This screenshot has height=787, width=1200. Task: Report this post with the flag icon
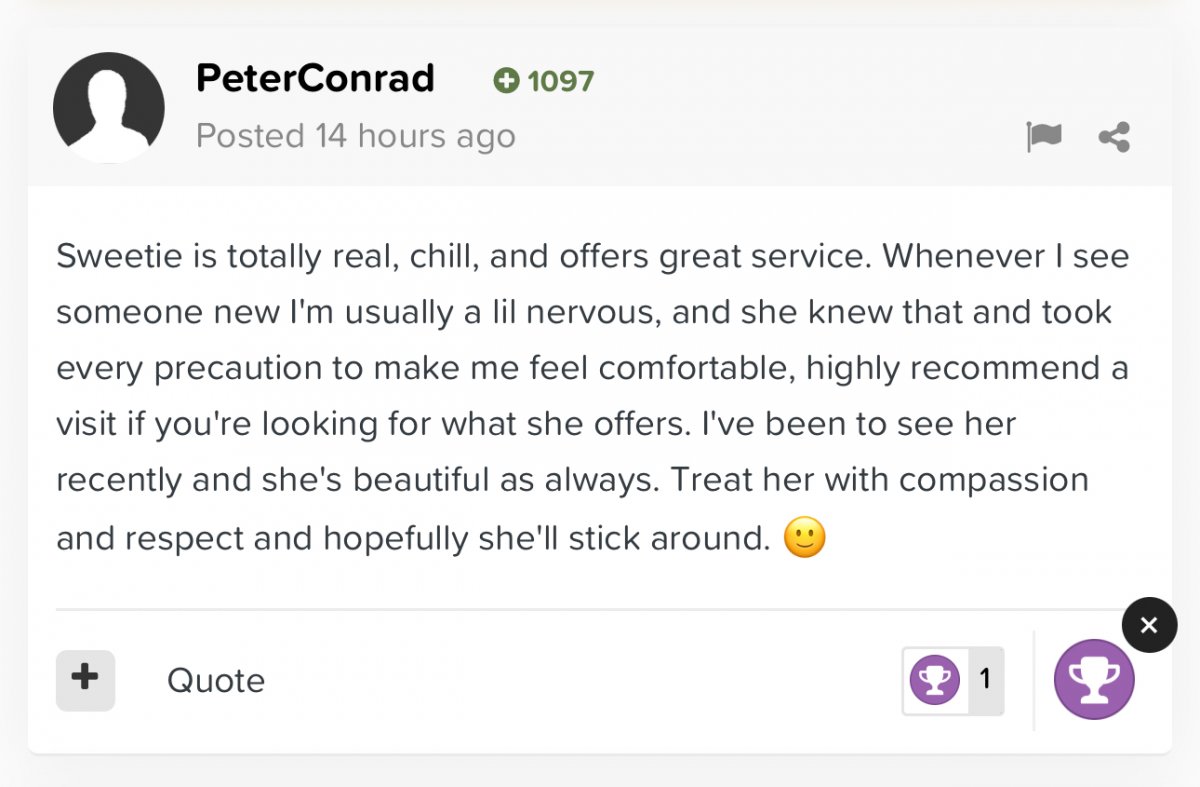pyautogui.click(x=1043, y=136)
